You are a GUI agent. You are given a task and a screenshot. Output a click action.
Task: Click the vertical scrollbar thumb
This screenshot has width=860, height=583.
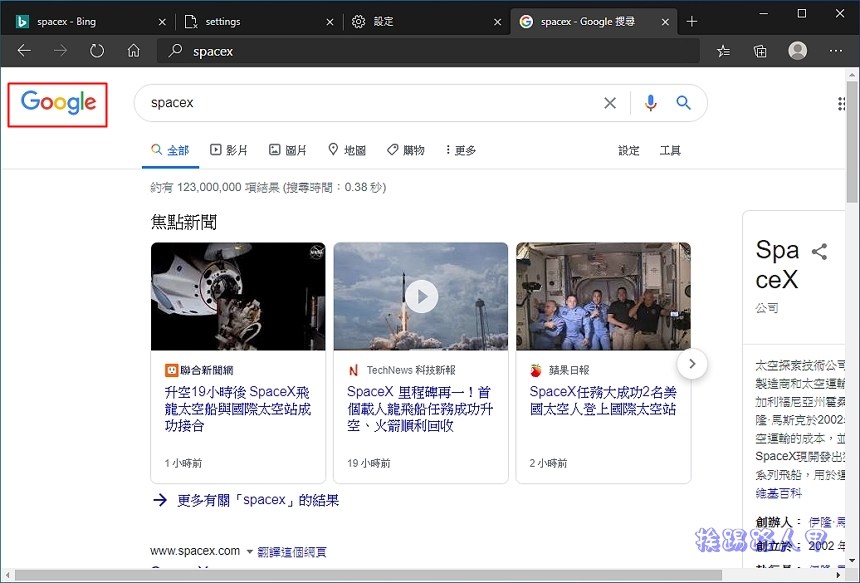click(852, 141)
